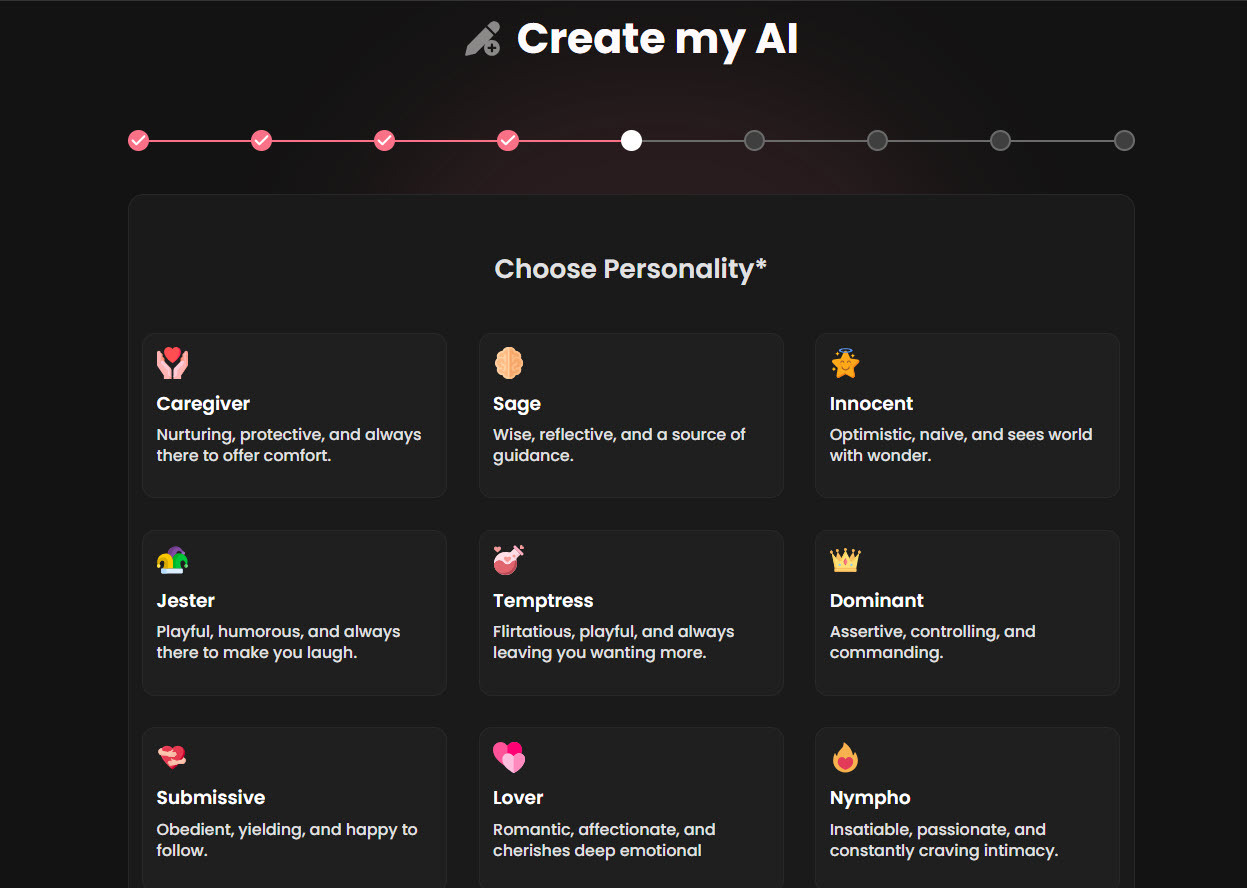
Task: Choose the Sage personality title
Action: click(517, 404)
